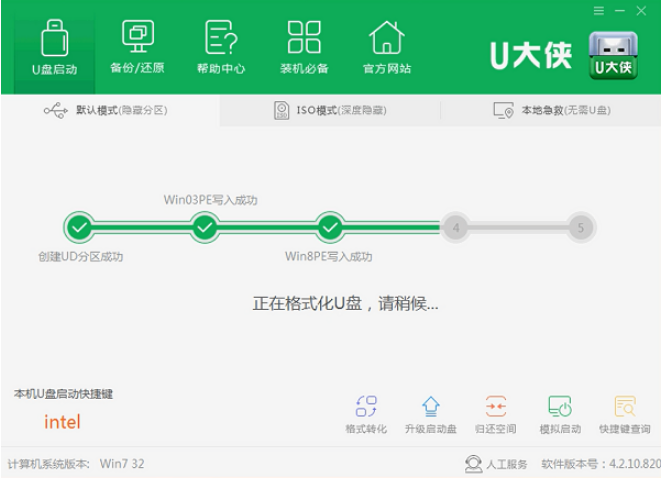
Task: Contact 人工服务 customer support
Action: (x=496, y=464)
